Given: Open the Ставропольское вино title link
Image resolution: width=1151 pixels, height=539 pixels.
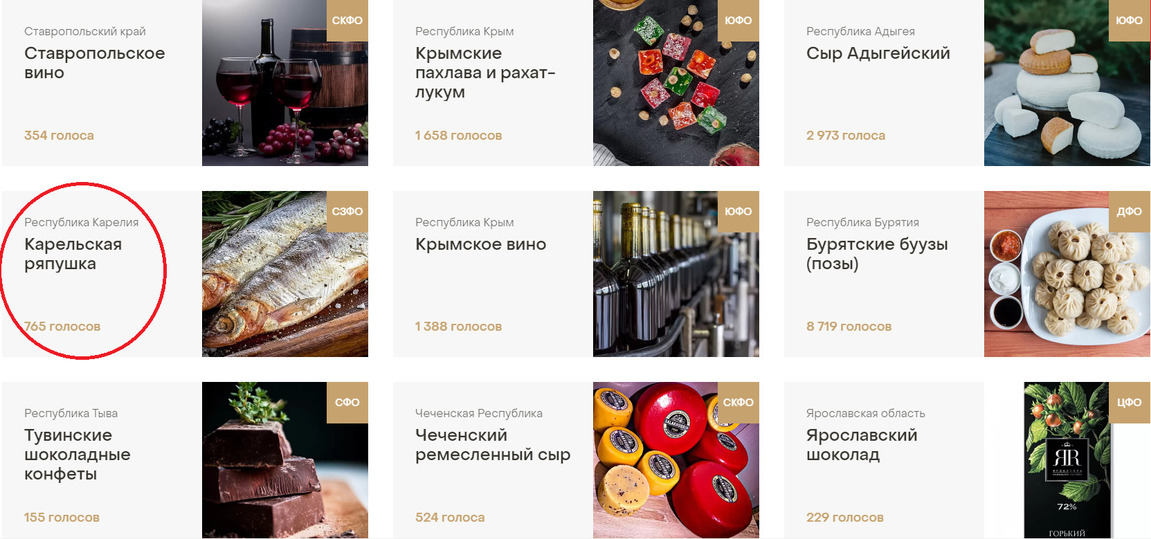Looking at the screenshot, I should pos(95,63).
